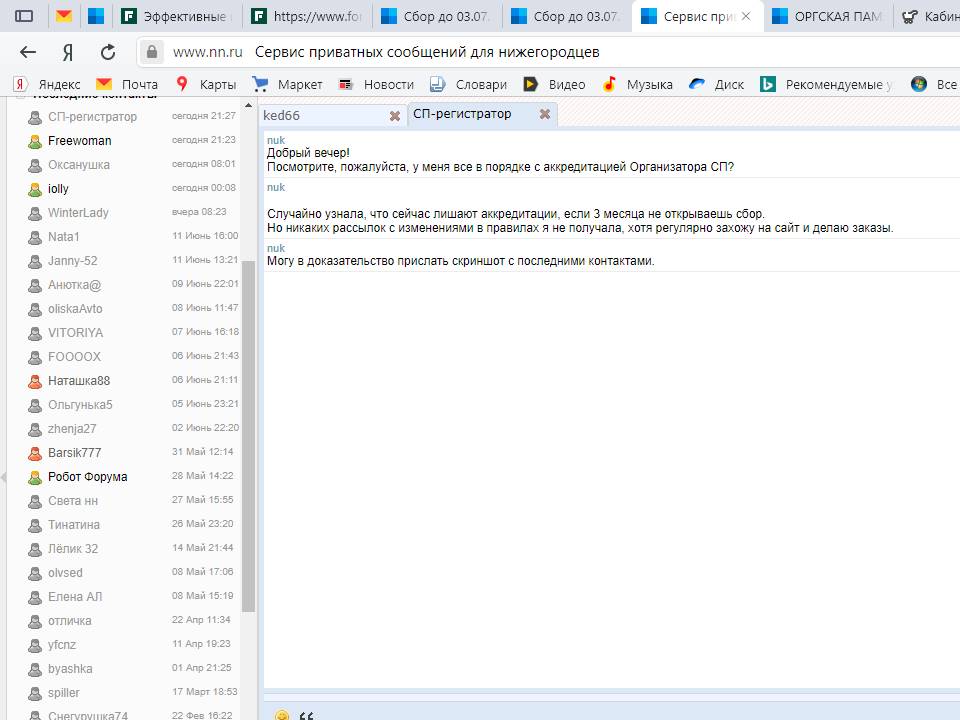Open the browser sidebar panel icon

(24, 16)
